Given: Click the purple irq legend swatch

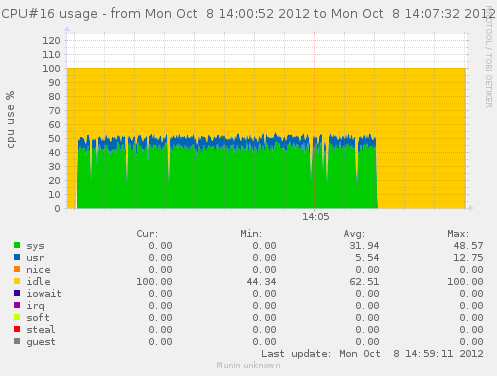Looking at the screenshot, I should click(x=17, y=305).
